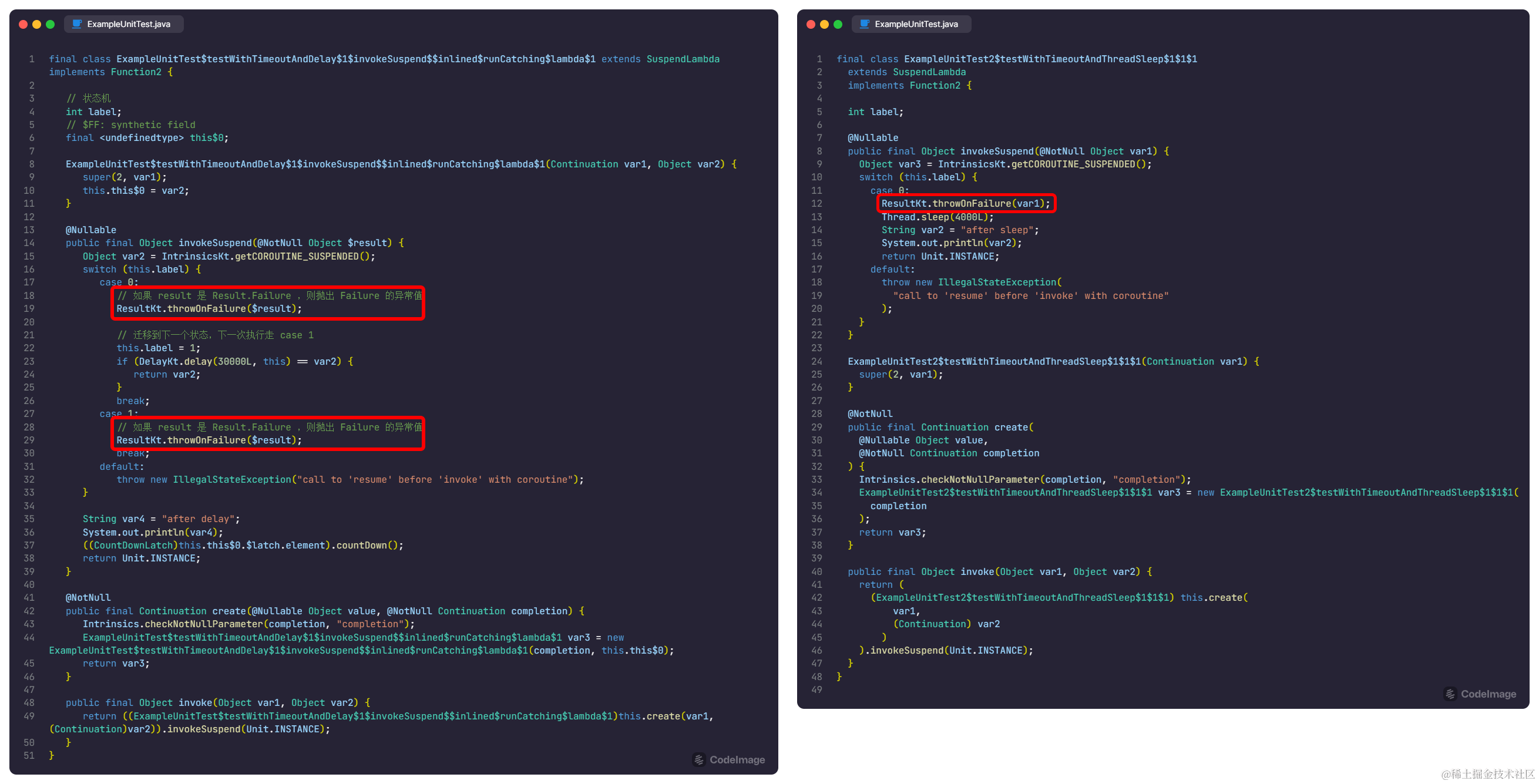Image resolution: width=1539 pixels, height=784 pixels.
Task: Click 'super(2, var1);' in the left window
Action: 125,177
